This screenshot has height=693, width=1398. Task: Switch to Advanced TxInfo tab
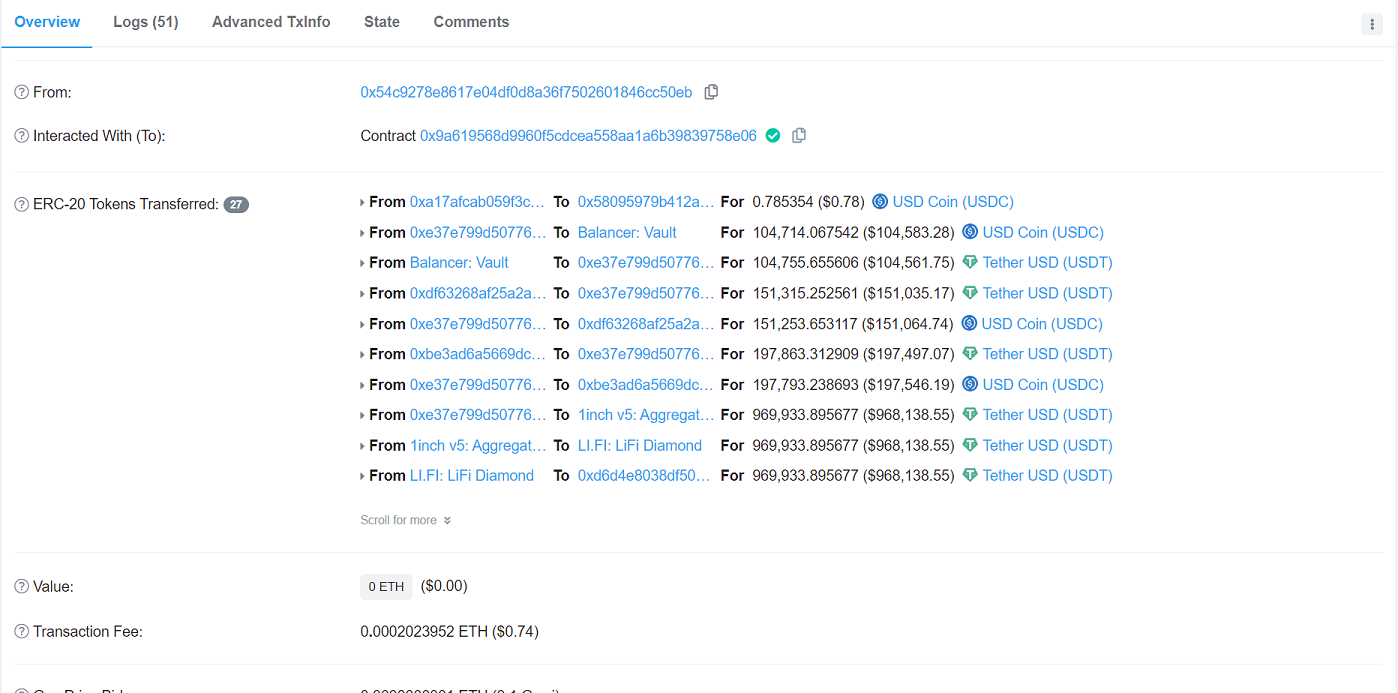tap(271, 22)
